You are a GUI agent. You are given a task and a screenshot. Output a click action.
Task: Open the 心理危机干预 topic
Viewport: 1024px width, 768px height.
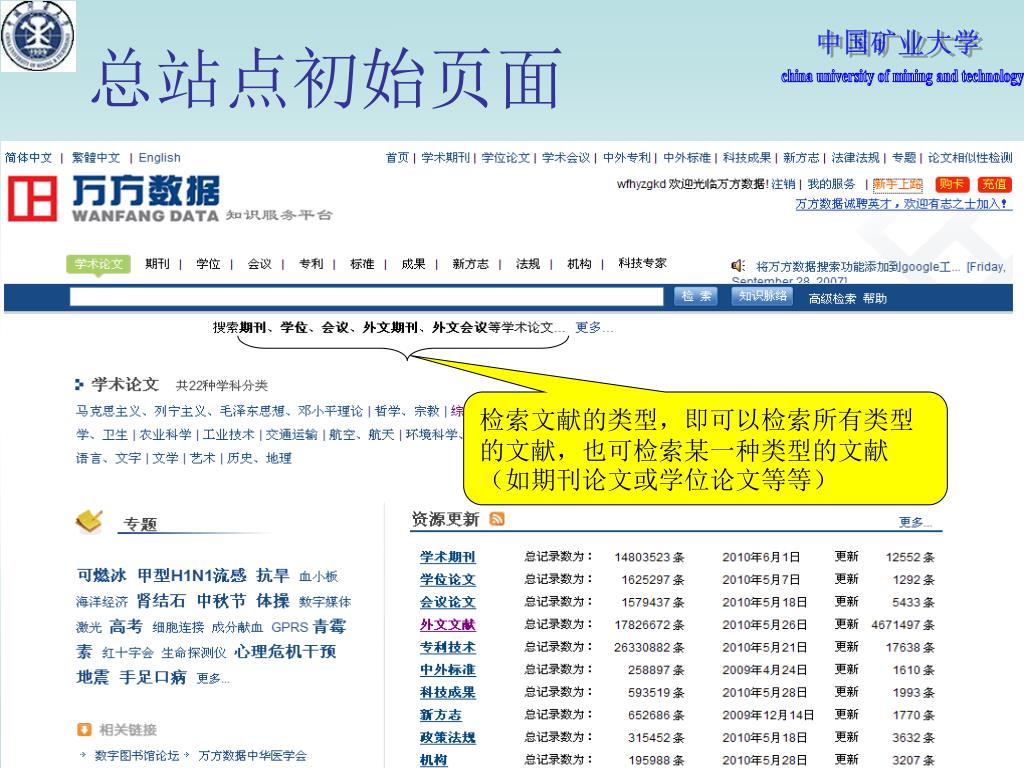coord(285,651)
